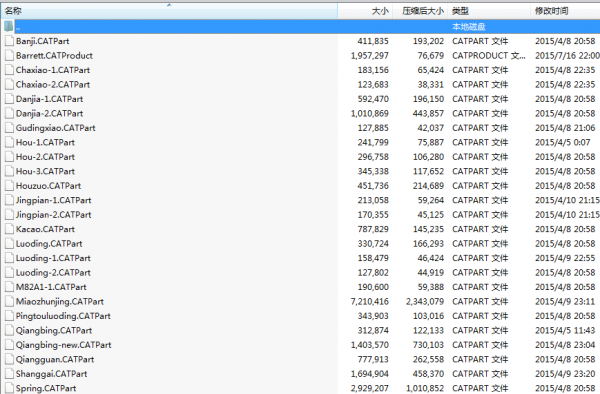Click the file icon beside Hou-1.CATPart
The height and width of the screenshot is (394, 600).
9,142
